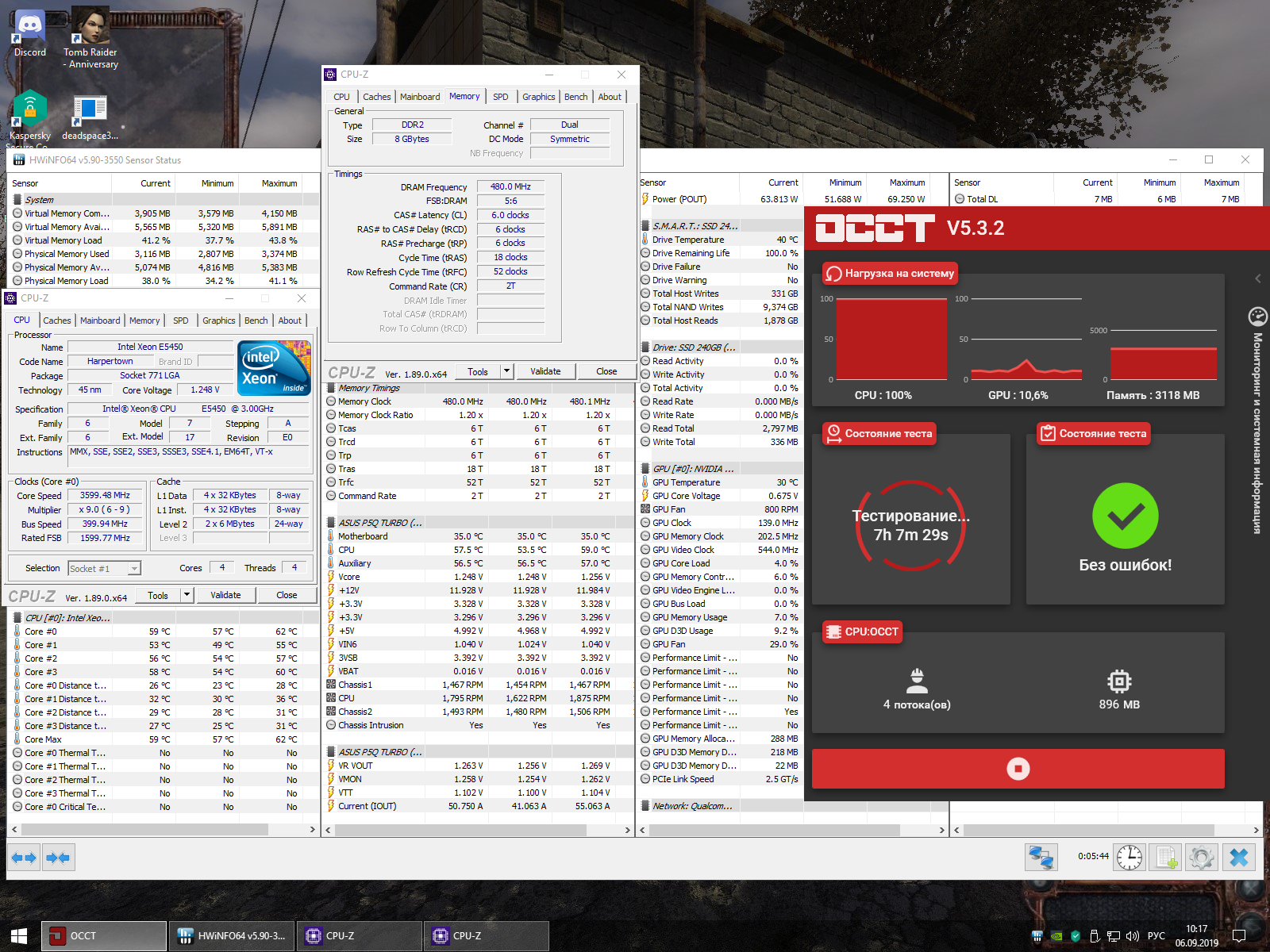Open the Discord desktop shortcut
This screenshot has height=952, width=1270.
click(x=30, y=33)
